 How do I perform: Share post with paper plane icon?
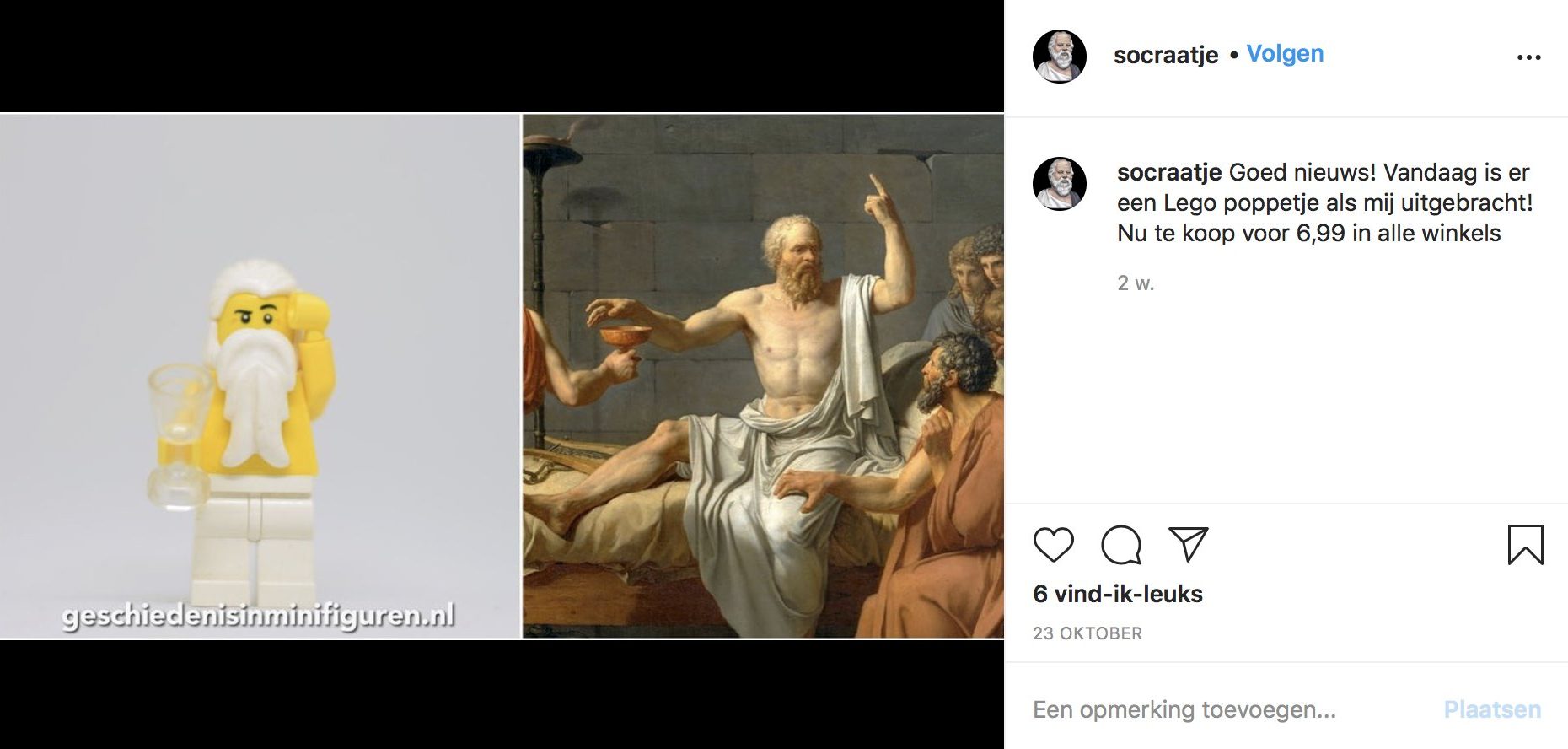coord(1189,545)
